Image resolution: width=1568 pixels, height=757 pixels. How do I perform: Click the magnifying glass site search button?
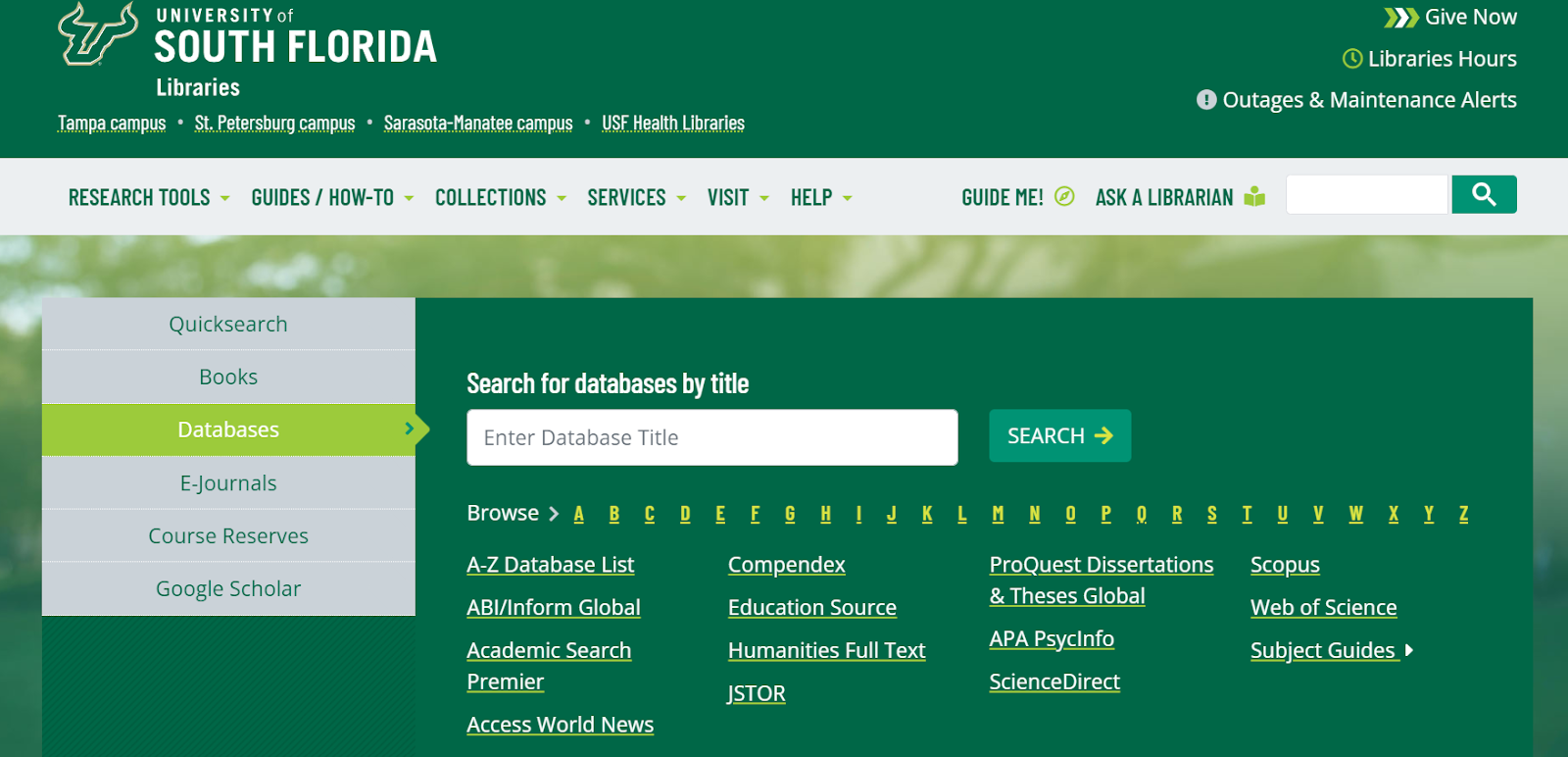(1484, 194)
